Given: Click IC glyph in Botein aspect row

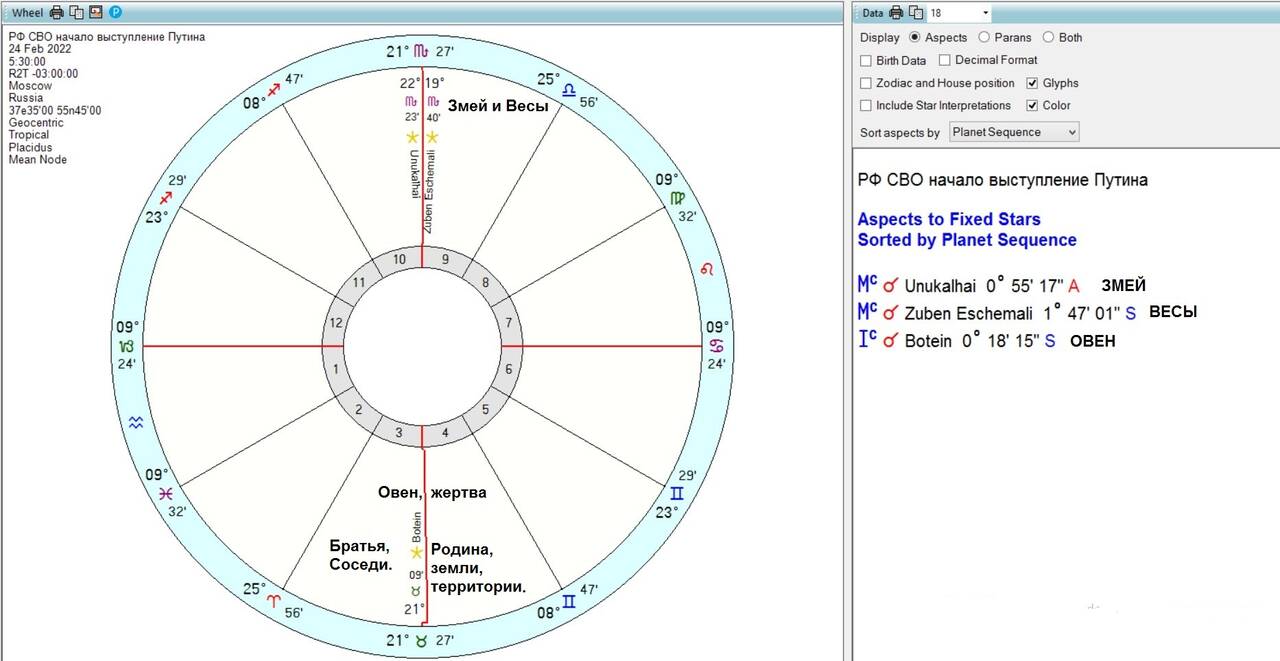Looking at the screenshot, I should click(x=868, y=340).
